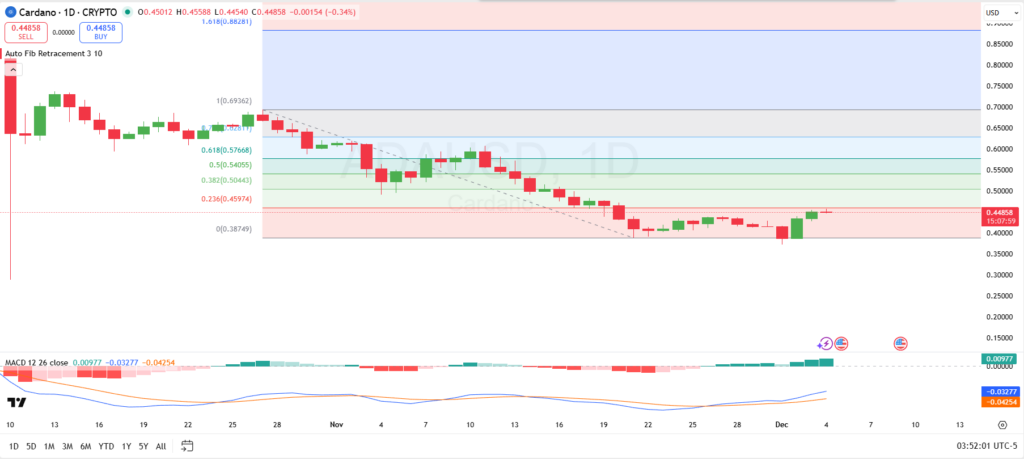This screenshot has height=459, width=1024.
Task: Click the orange -0.04254 signal line label
Action: pyautogui.click(x=1000, y=402)
